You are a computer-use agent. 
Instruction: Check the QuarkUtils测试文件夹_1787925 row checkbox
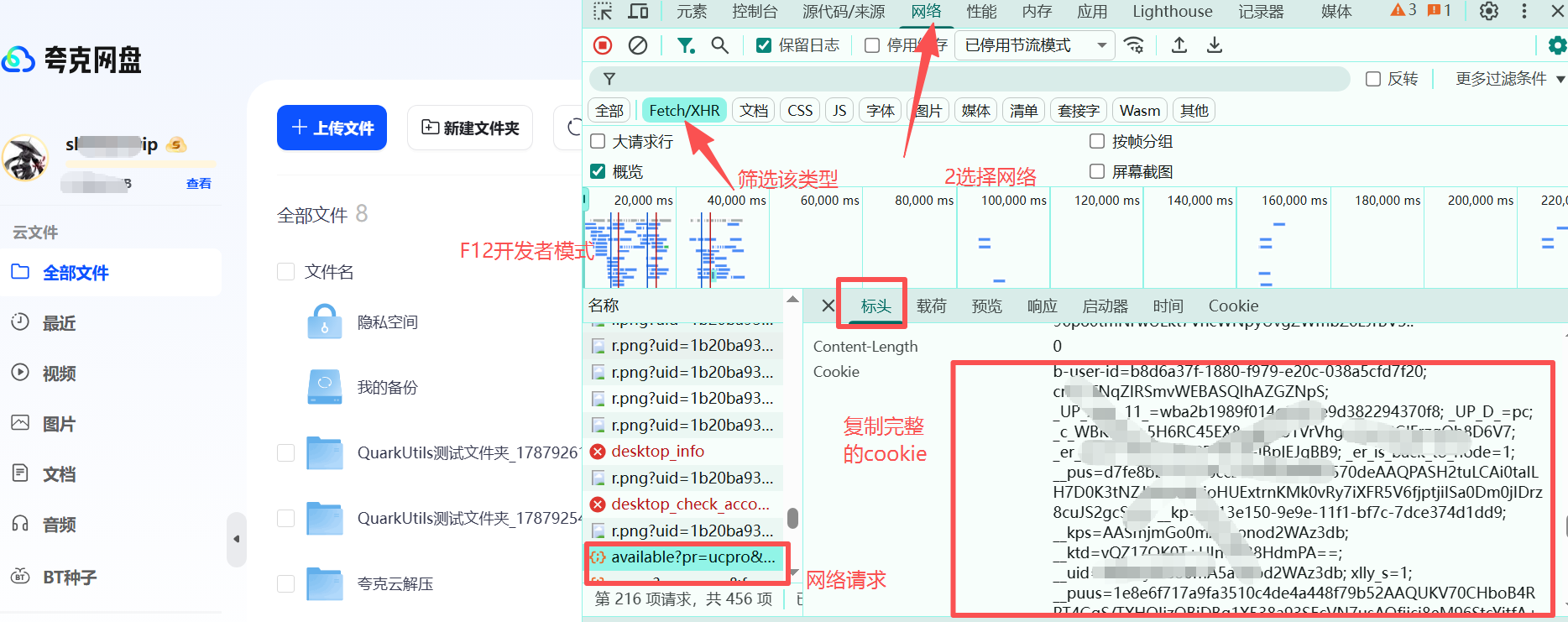pos(285,519)
